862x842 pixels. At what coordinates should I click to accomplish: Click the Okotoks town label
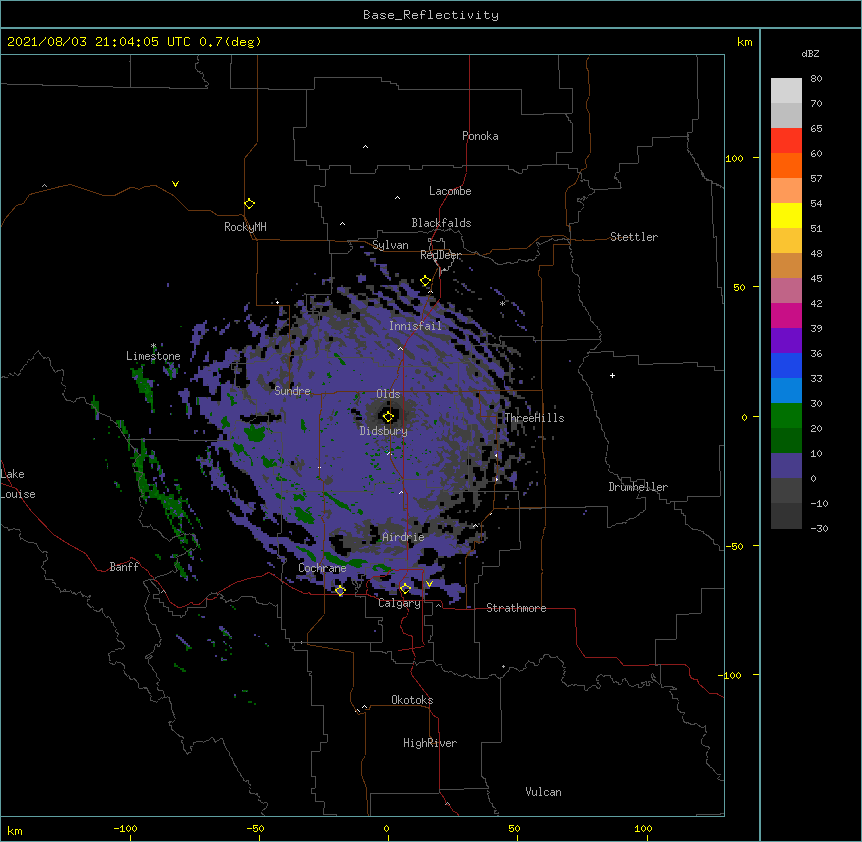click(x=412, y=700)
